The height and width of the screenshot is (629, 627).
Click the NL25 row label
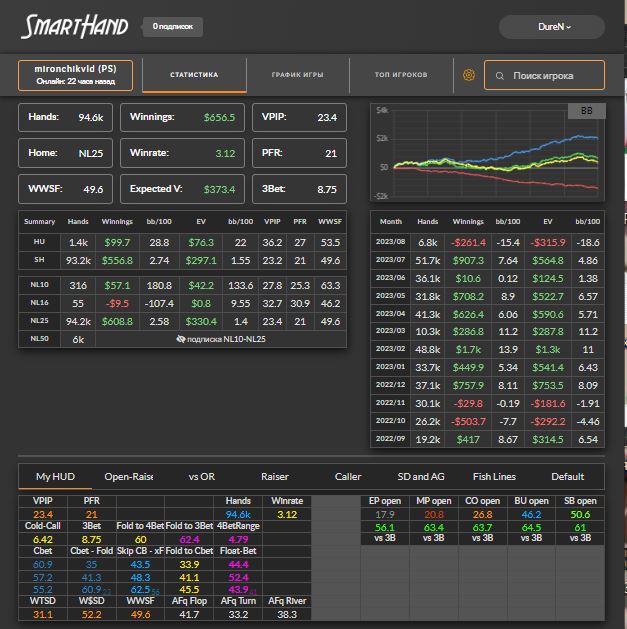click(x=39, y=321)
